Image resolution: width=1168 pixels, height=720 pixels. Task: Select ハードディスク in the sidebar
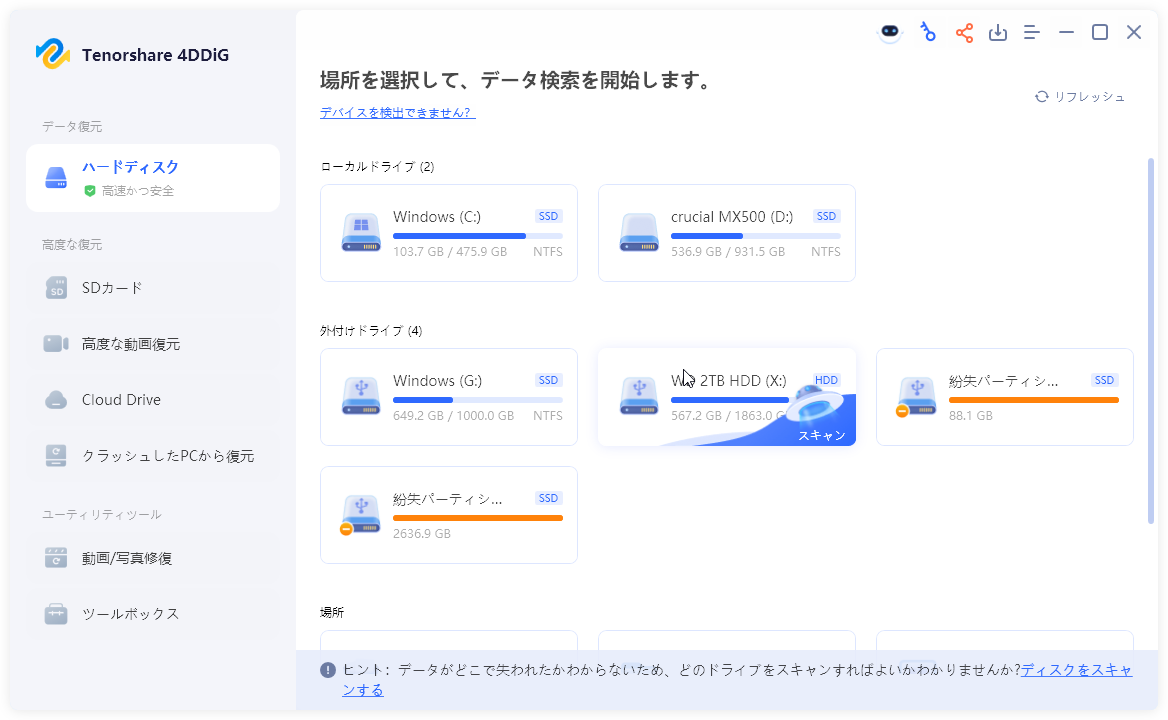coord(153,178)
